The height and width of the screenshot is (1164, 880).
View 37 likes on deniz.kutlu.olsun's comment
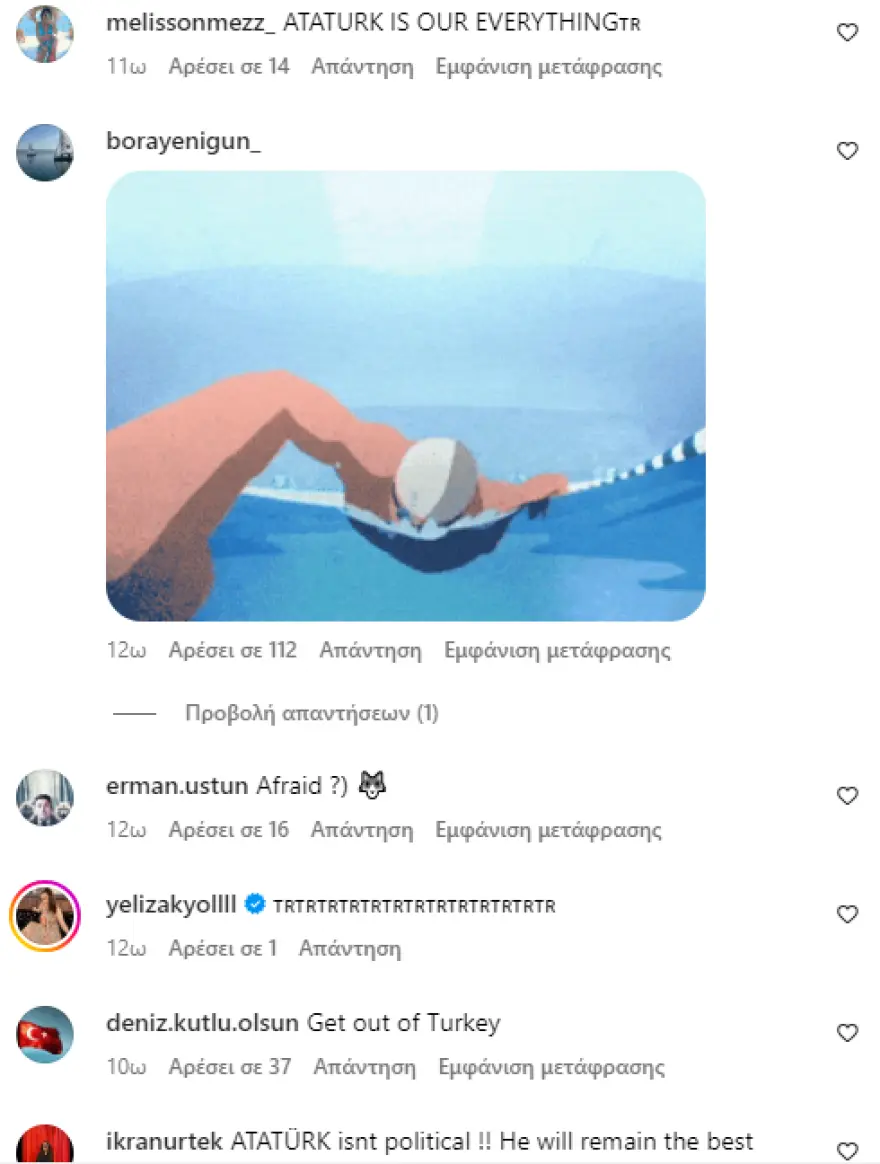coord(229,1067)
